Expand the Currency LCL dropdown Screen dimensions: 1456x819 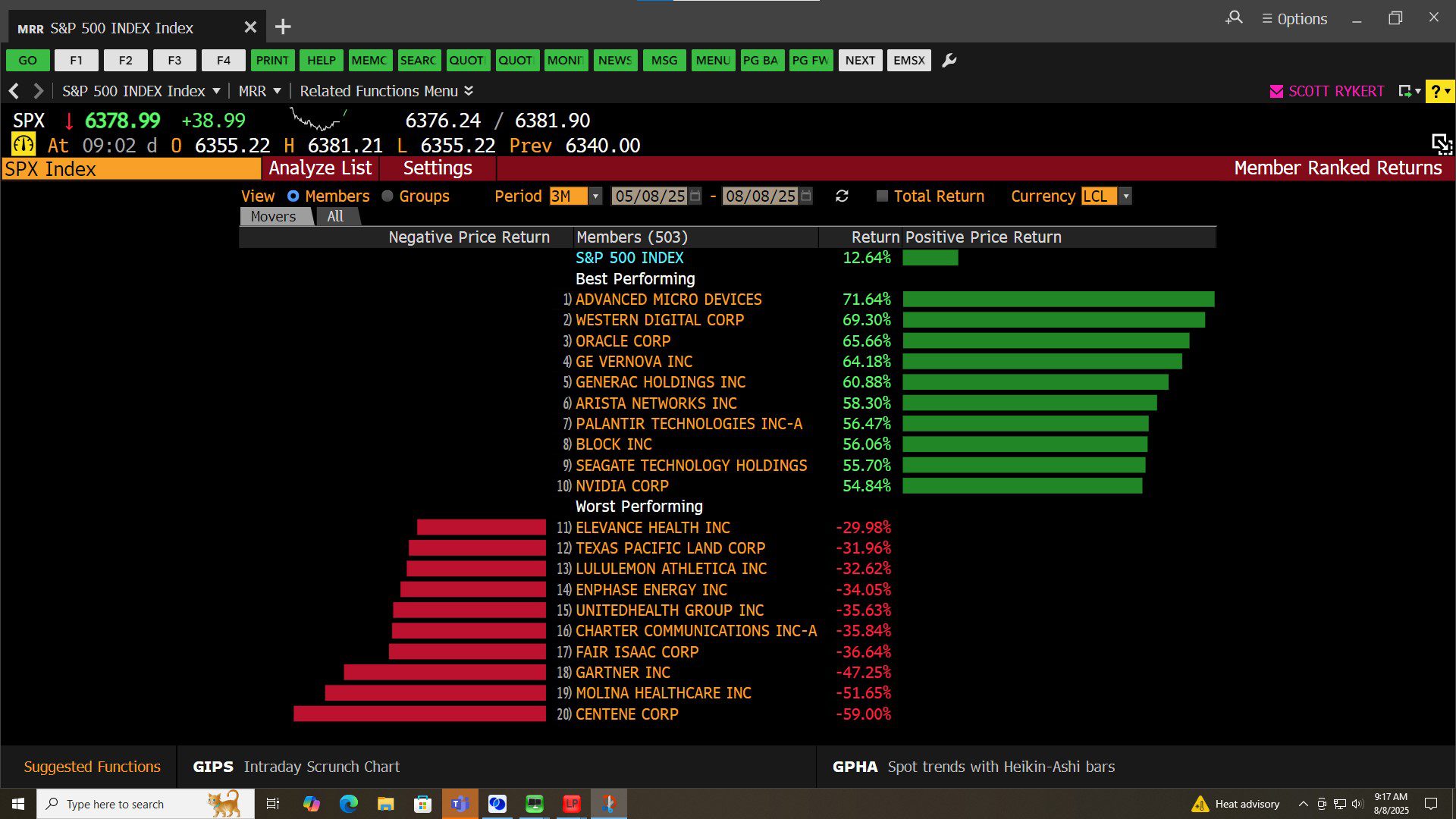(1125, 196)
